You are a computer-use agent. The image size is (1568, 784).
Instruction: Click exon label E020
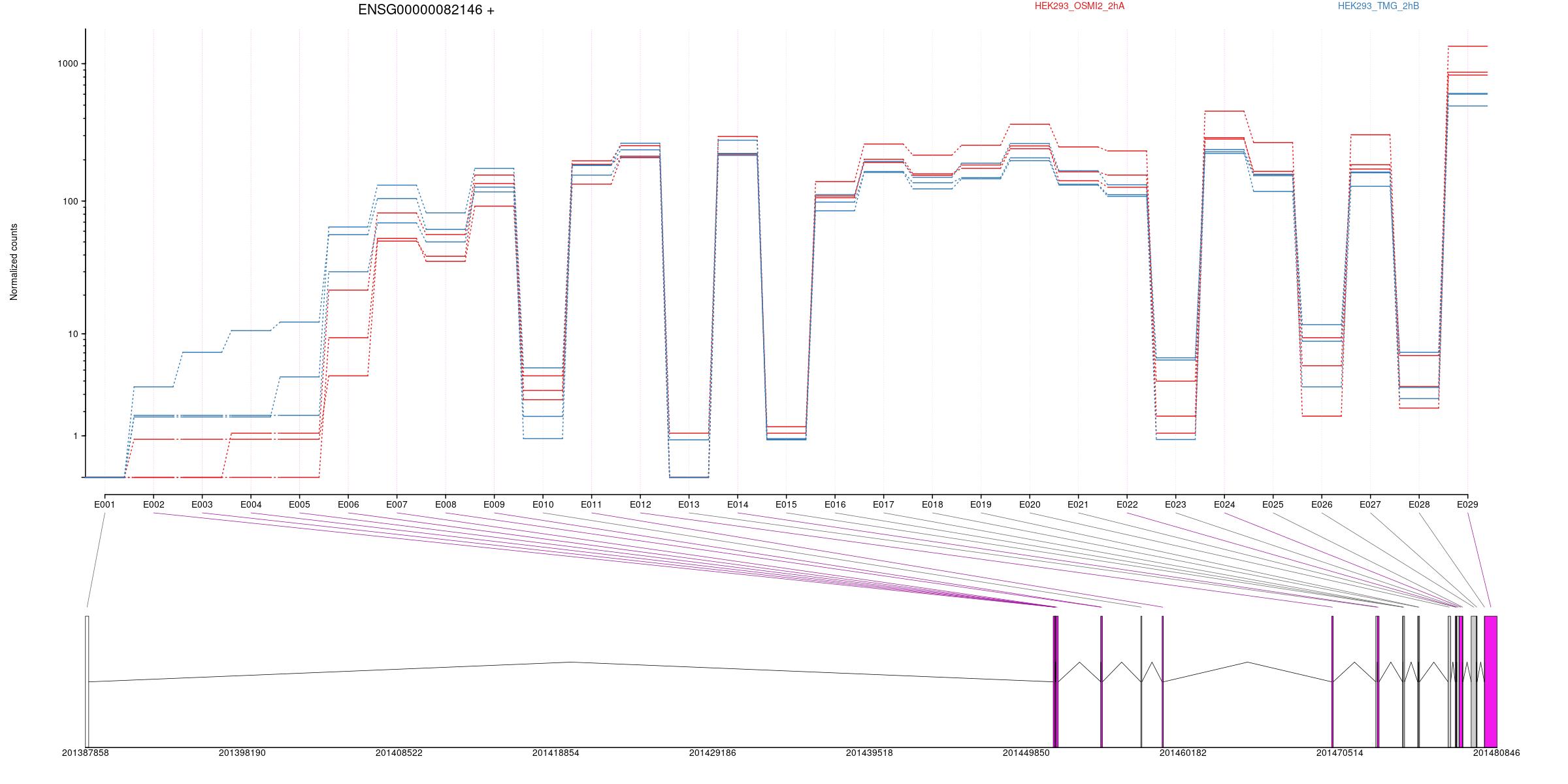[x=1030, y=504]
